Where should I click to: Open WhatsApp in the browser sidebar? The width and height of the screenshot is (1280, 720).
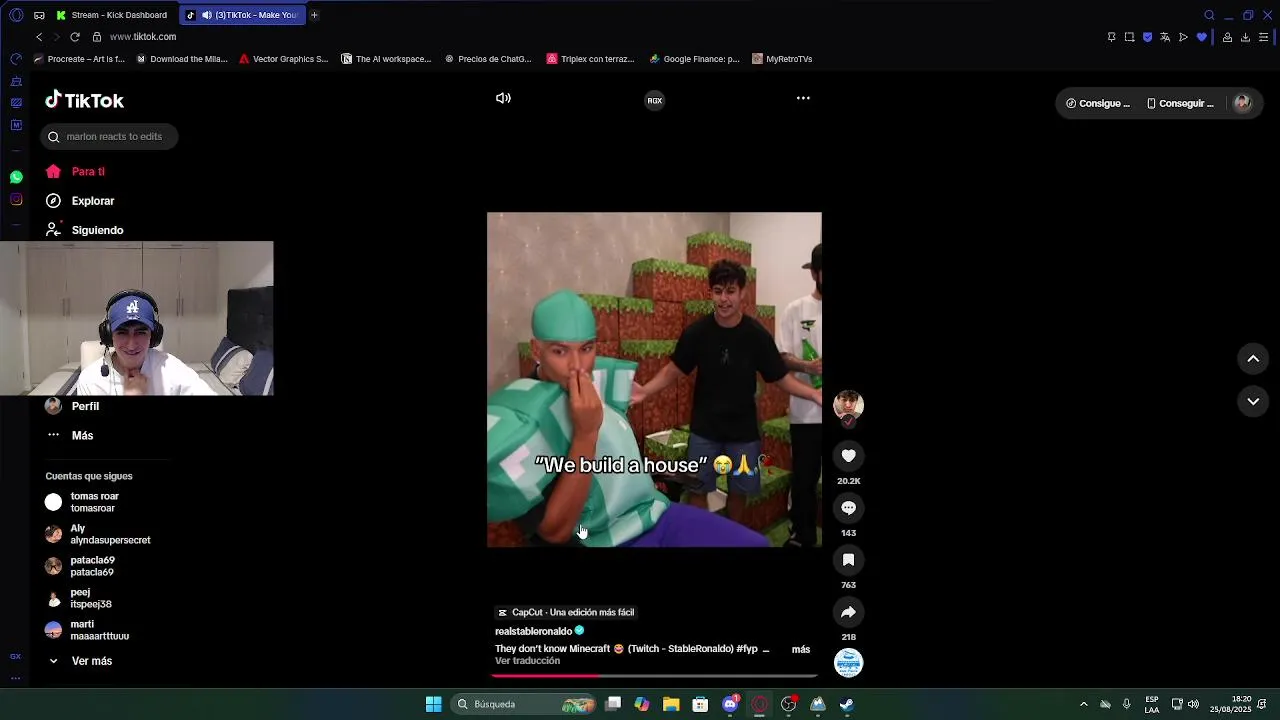[x=16, y=177]
